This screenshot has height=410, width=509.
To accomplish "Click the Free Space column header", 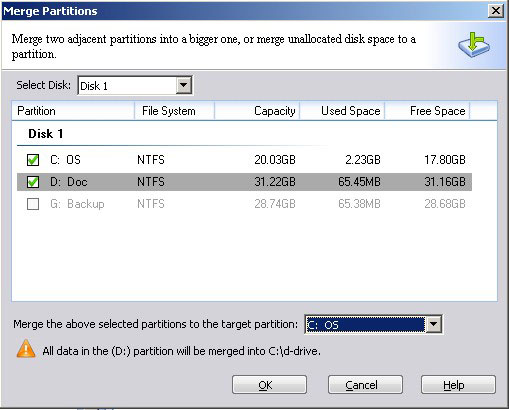I will 427,111.
